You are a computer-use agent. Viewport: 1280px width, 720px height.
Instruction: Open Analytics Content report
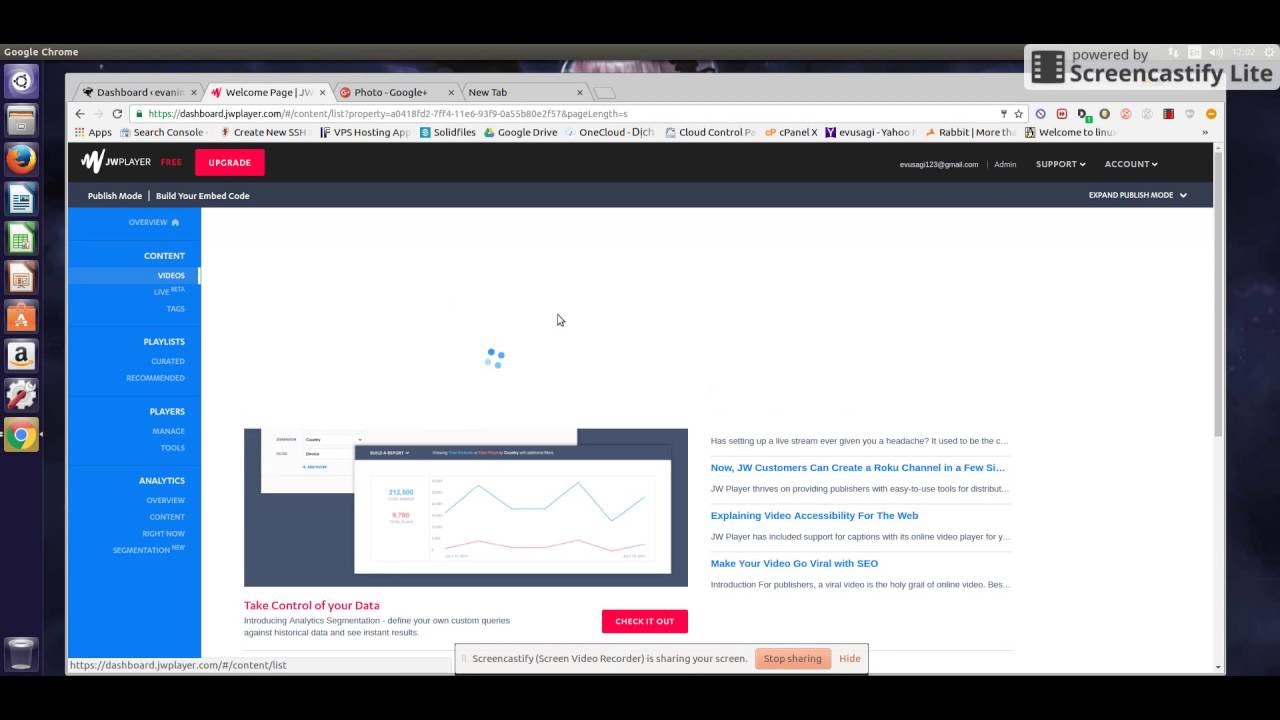(167, 517)
